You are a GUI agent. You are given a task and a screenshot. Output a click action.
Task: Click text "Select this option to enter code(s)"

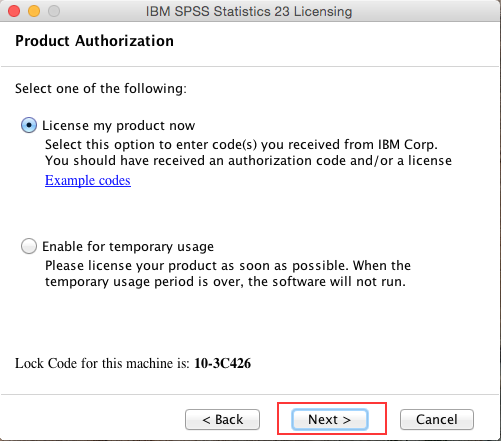click(151, 145)
